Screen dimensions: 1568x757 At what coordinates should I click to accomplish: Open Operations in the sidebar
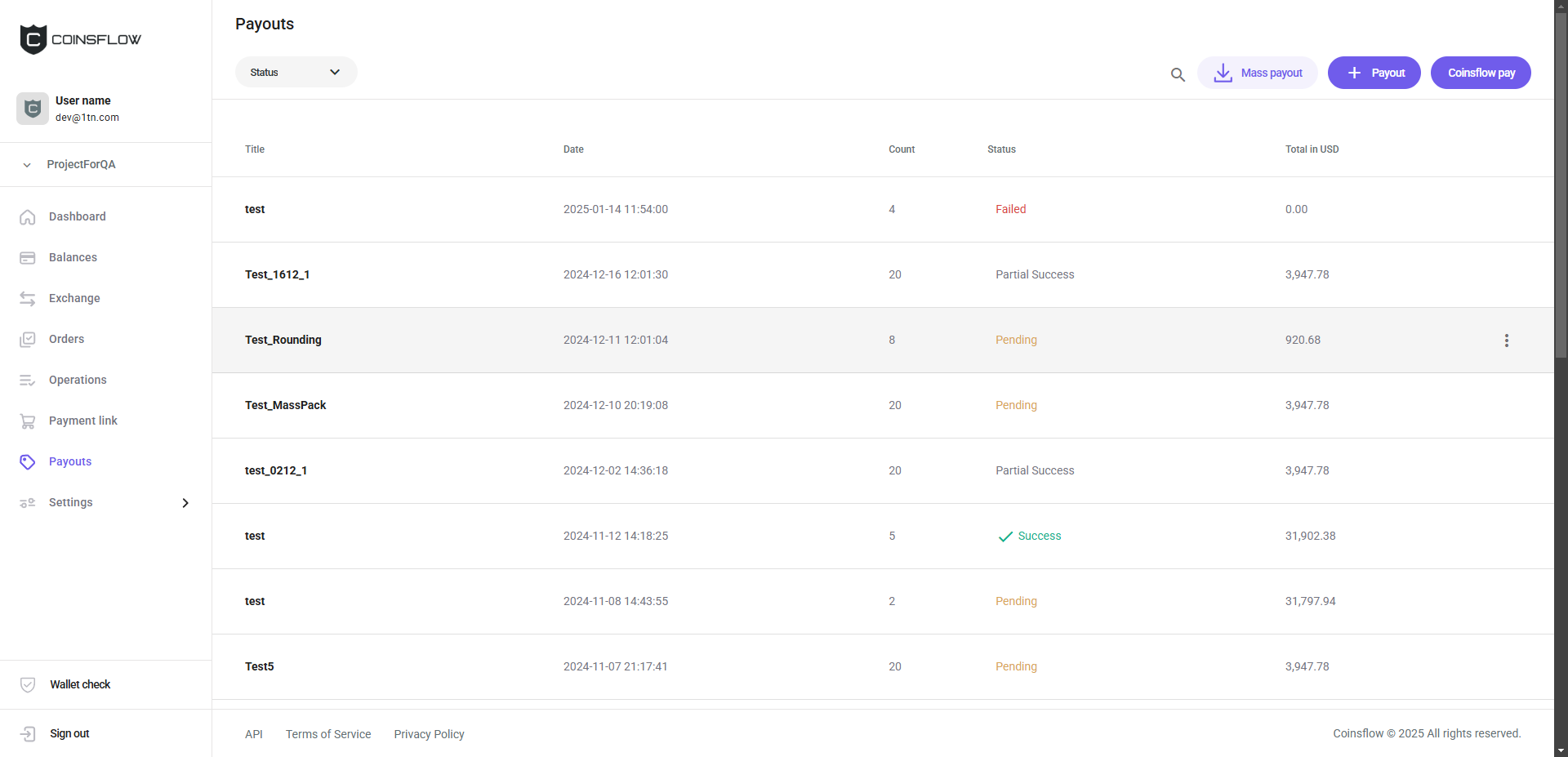point(78,381)
